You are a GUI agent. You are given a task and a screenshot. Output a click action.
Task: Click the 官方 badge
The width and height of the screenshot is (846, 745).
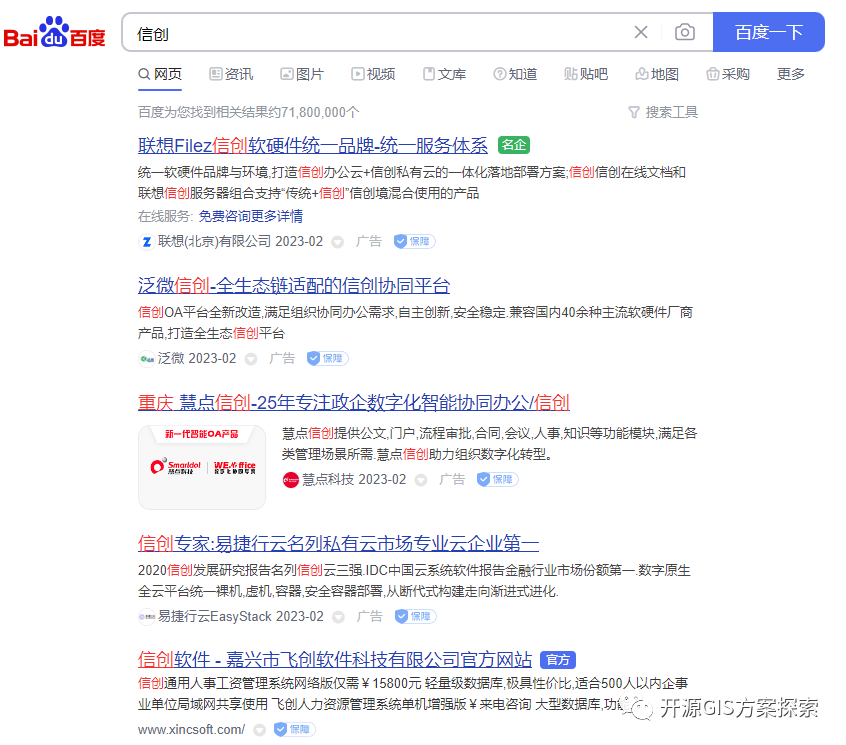coord(558,660)
